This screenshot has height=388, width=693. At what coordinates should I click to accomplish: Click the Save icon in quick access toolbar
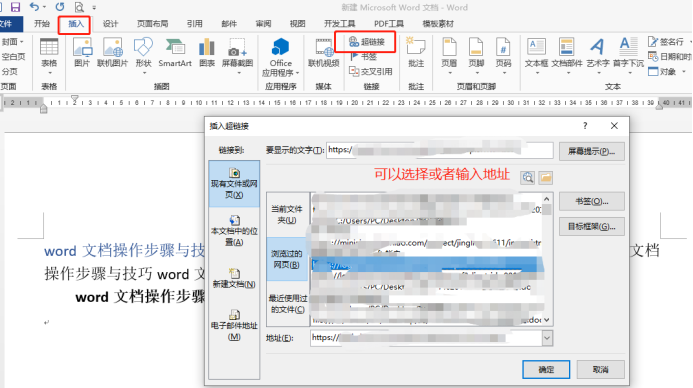coord(15,7)
